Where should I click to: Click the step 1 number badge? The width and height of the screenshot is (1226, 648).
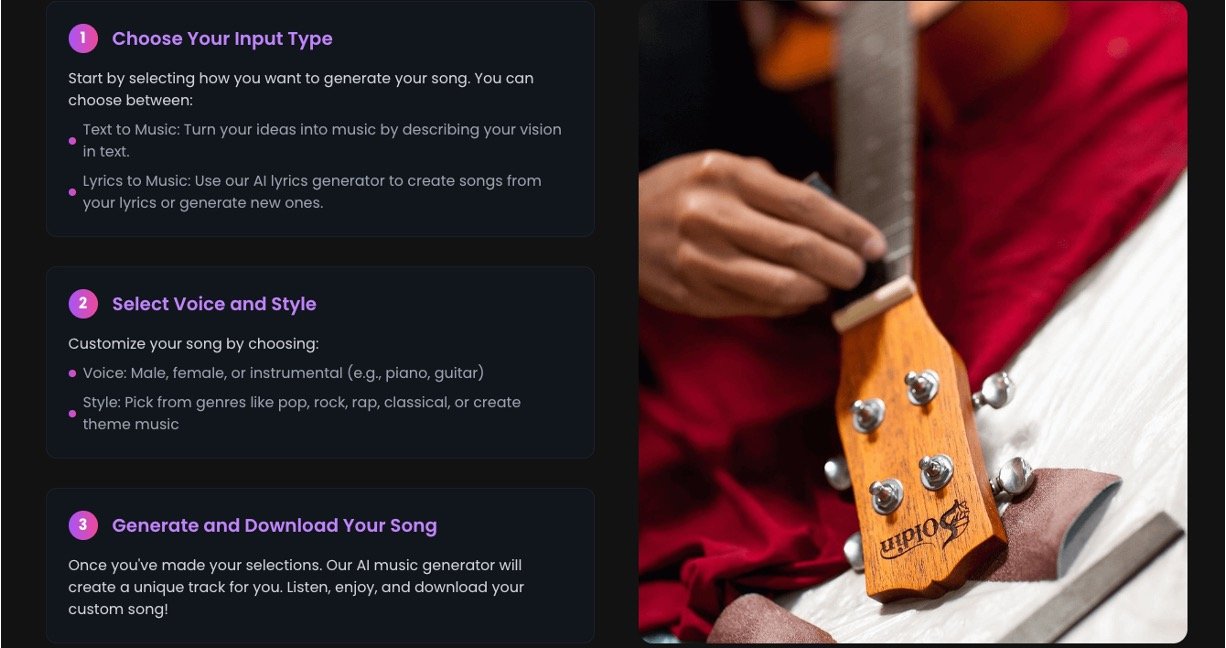coord(83,39)
